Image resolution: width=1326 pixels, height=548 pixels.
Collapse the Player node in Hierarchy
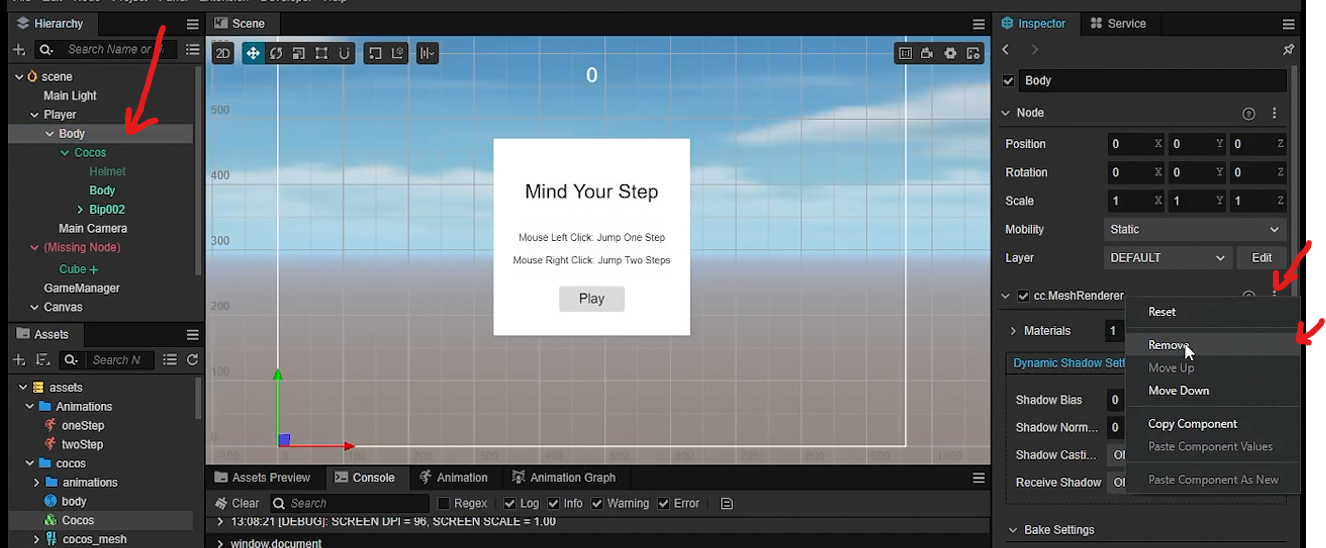[x=34, y=115]
